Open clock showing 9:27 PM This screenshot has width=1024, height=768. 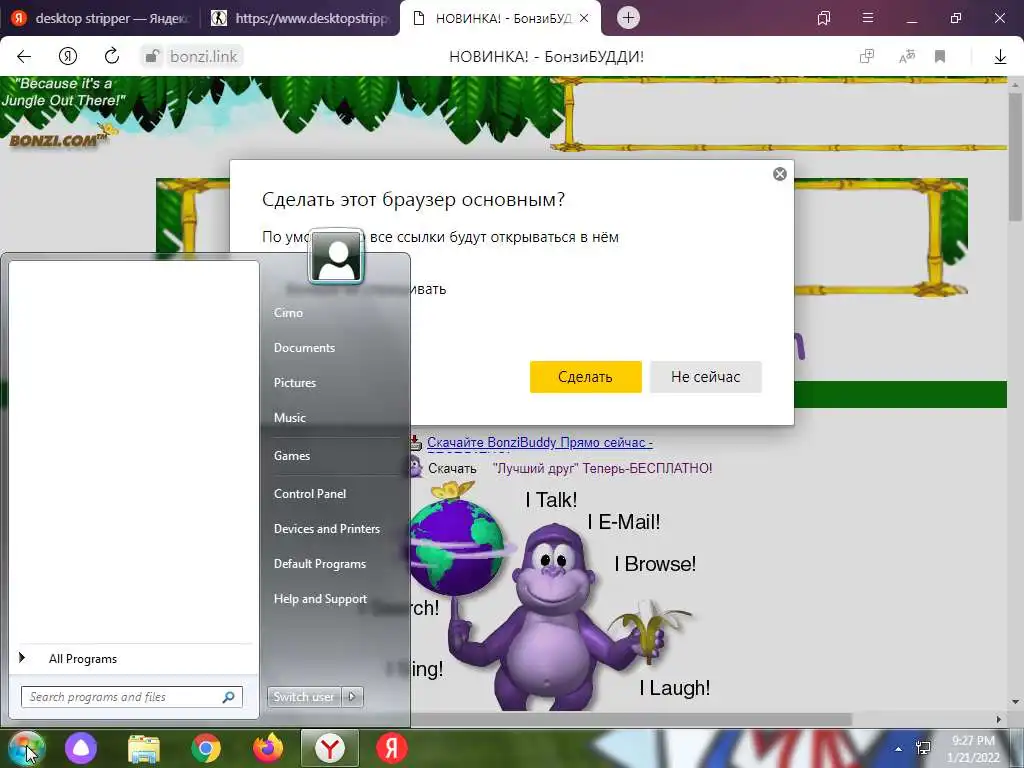(x=973, y=749)
